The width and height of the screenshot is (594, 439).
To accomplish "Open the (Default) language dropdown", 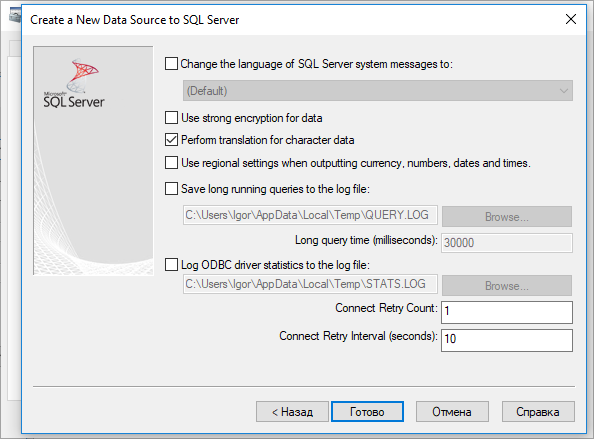I will (378, 91).
